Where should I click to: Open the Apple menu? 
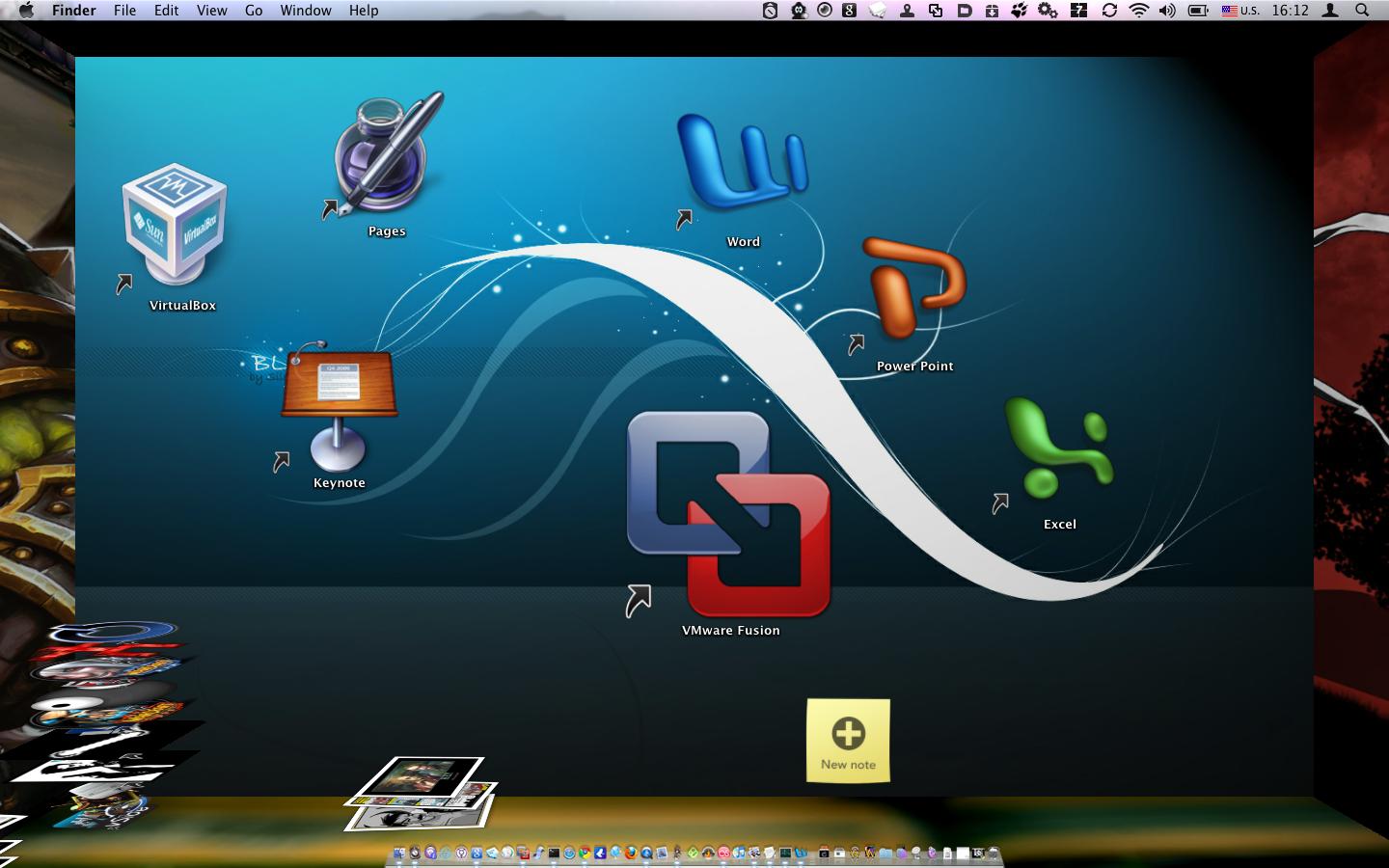[x=26, y=11]
